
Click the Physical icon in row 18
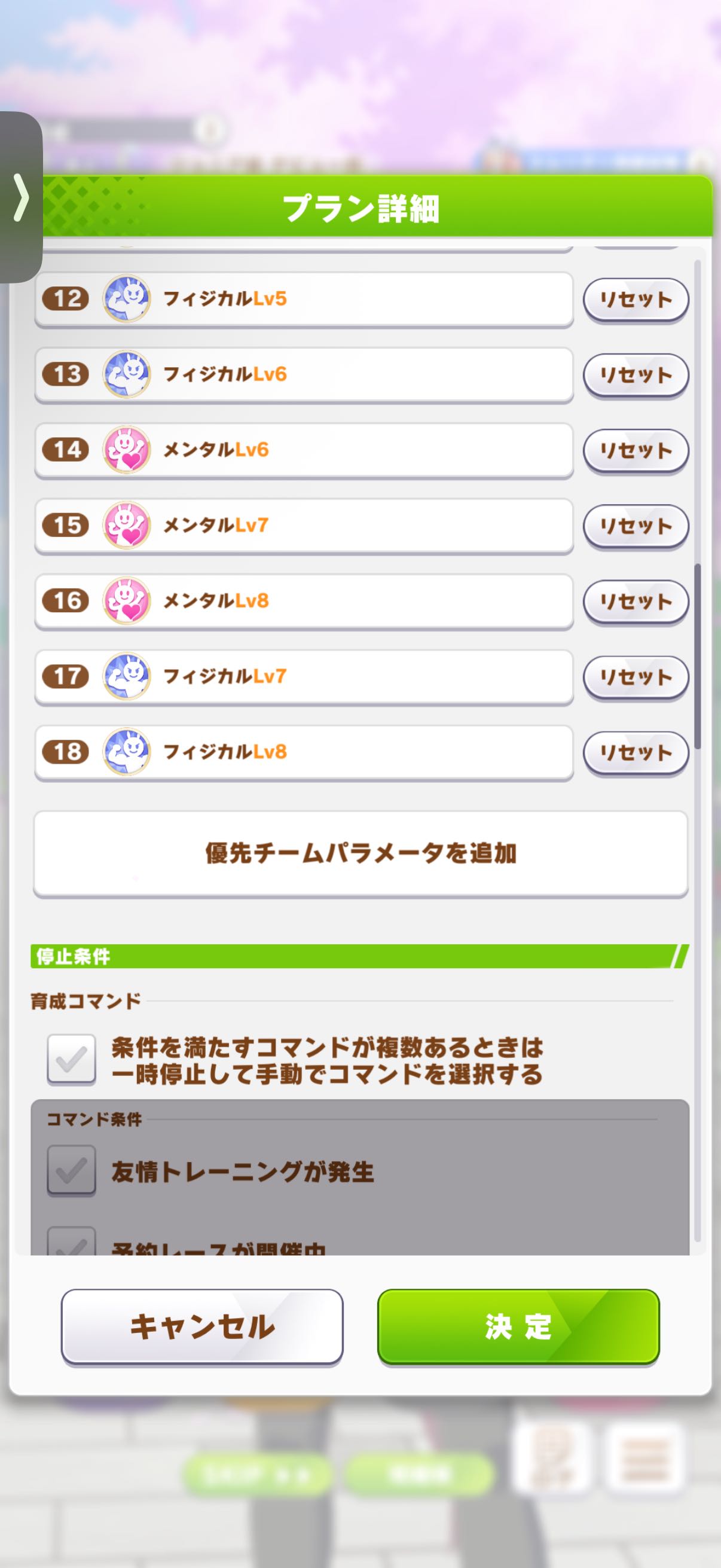point(127,752)
